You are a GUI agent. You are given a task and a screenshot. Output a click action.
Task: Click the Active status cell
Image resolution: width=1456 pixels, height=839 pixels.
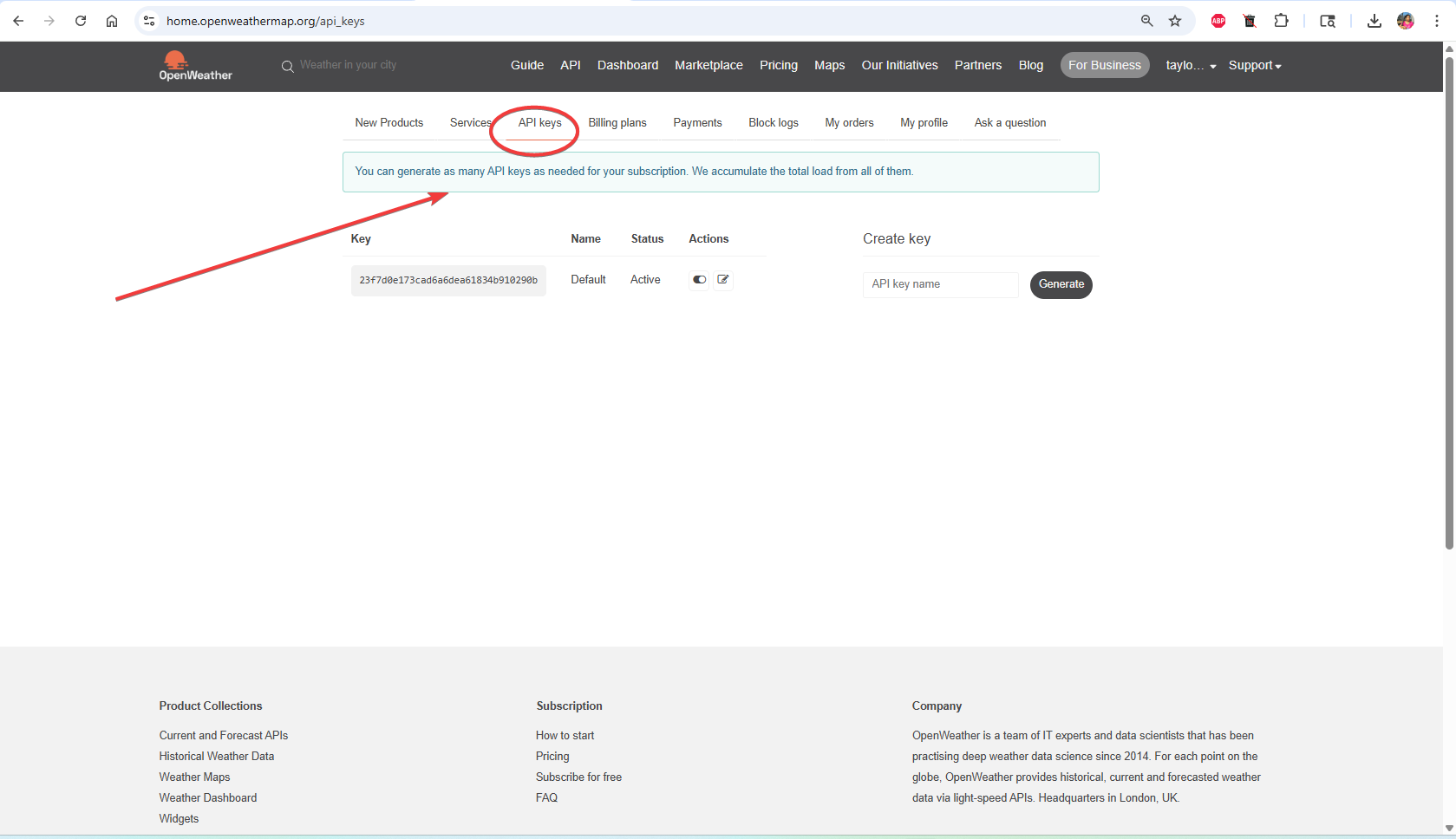[645, 279]
